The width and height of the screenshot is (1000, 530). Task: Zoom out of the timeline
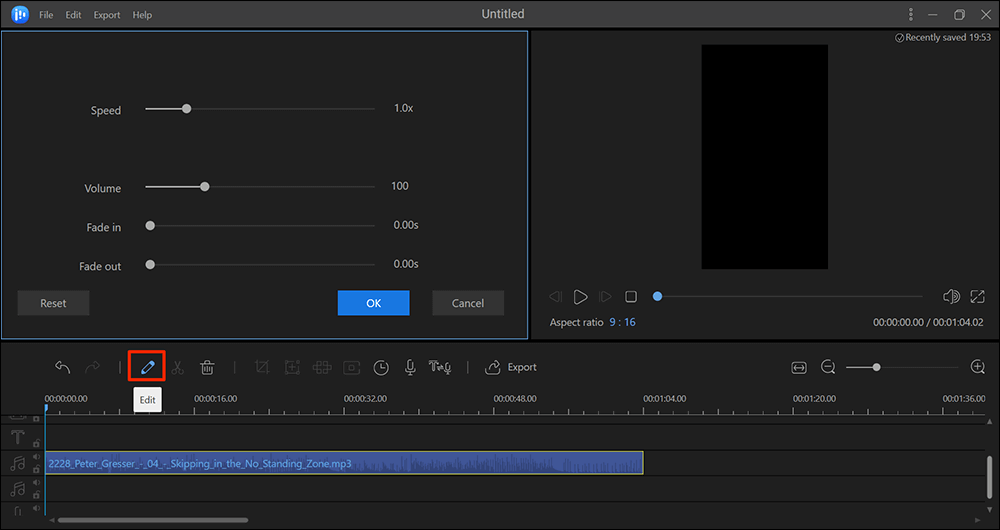[x=828, y=367]
